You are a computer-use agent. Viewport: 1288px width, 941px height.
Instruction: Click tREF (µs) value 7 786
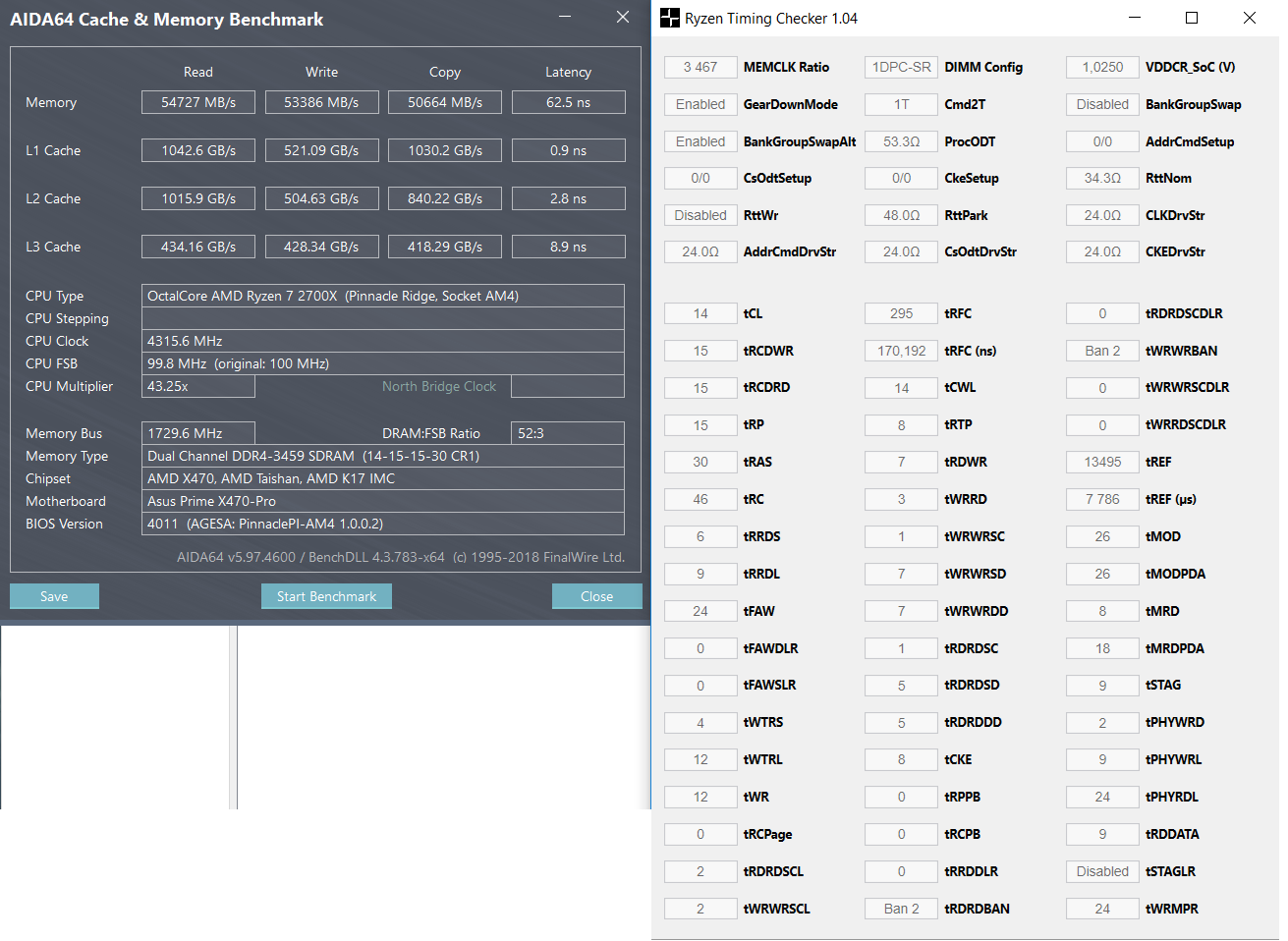[1102, 499]
